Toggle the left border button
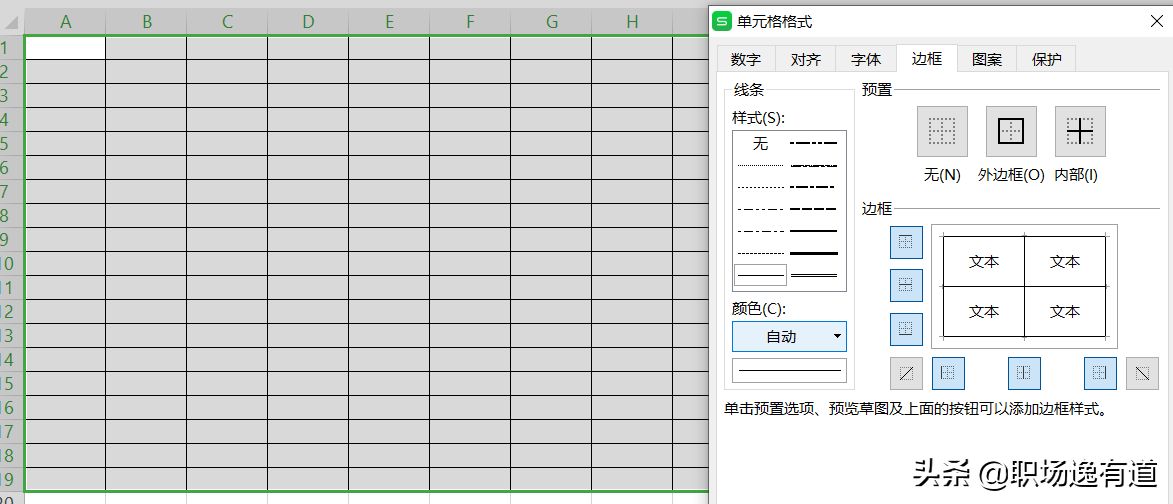1173x504 pixels. 948,373
